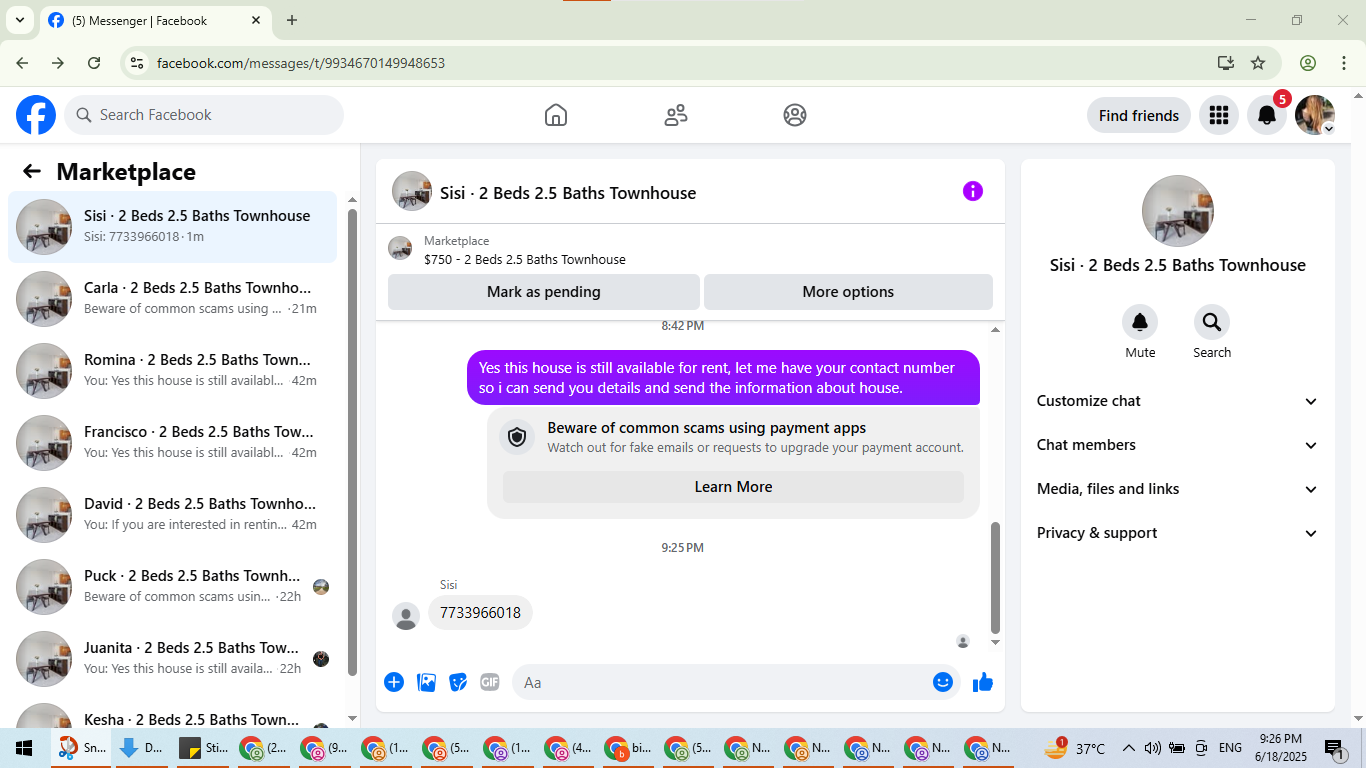The height and width of the screenshot is (768, 1366).
Task: Choose a GIF from the composer
Action: [489, 682]
